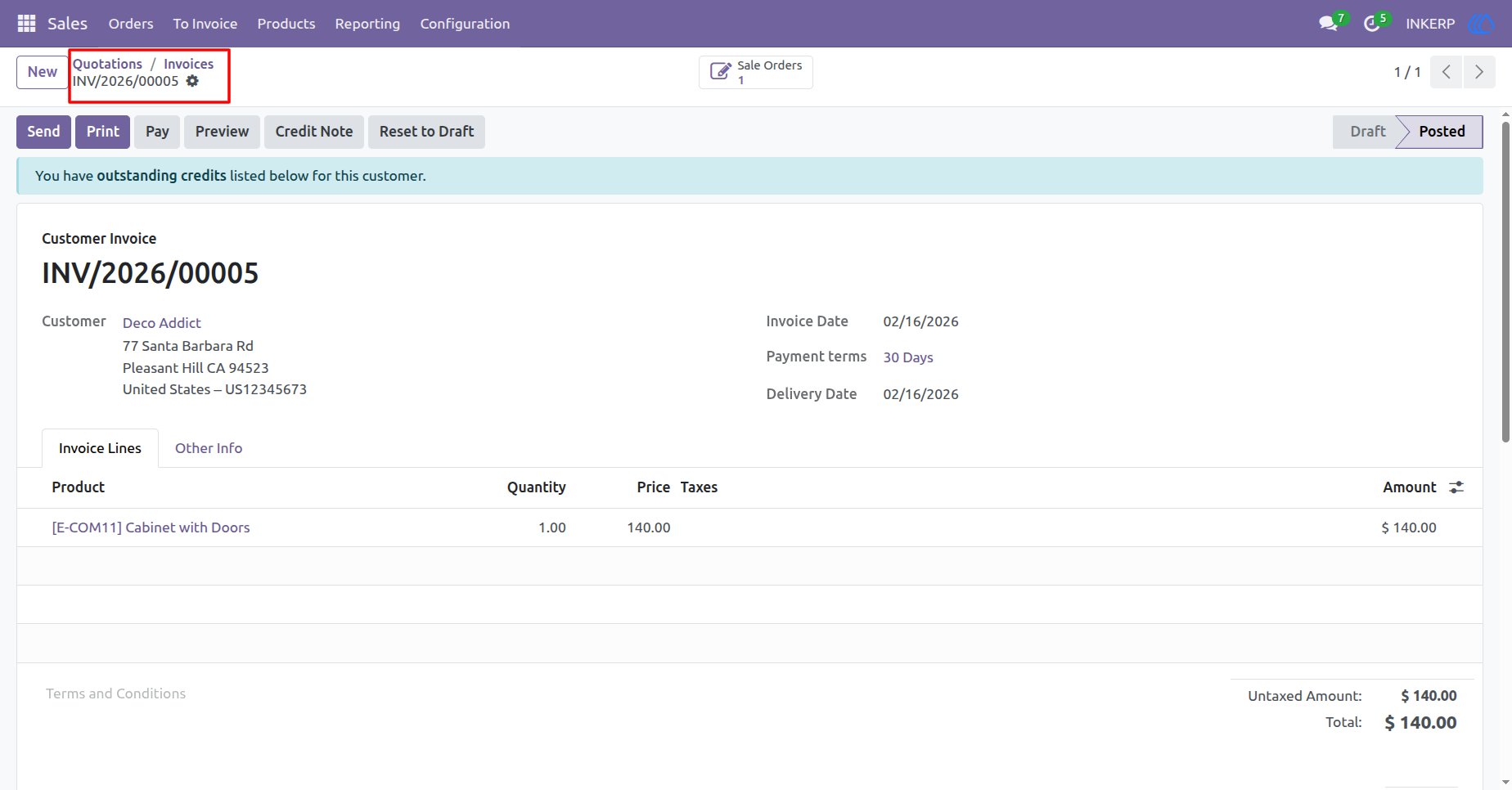Click the 1 / 1 pager counter
This screenshot has height=790, width=1512.
[x=1407, y=72]
